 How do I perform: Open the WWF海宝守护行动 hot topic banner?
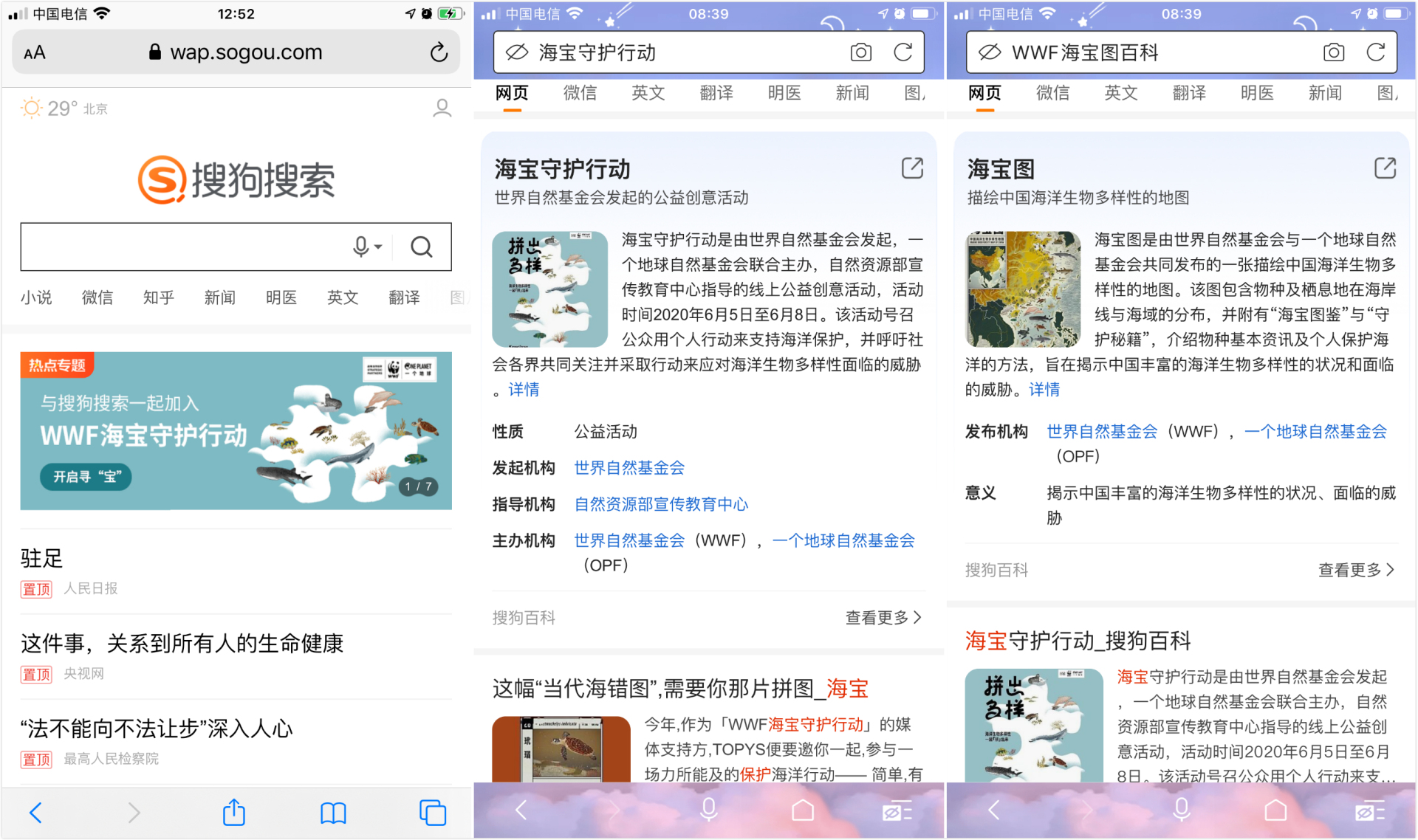click(x=236, y=431)
